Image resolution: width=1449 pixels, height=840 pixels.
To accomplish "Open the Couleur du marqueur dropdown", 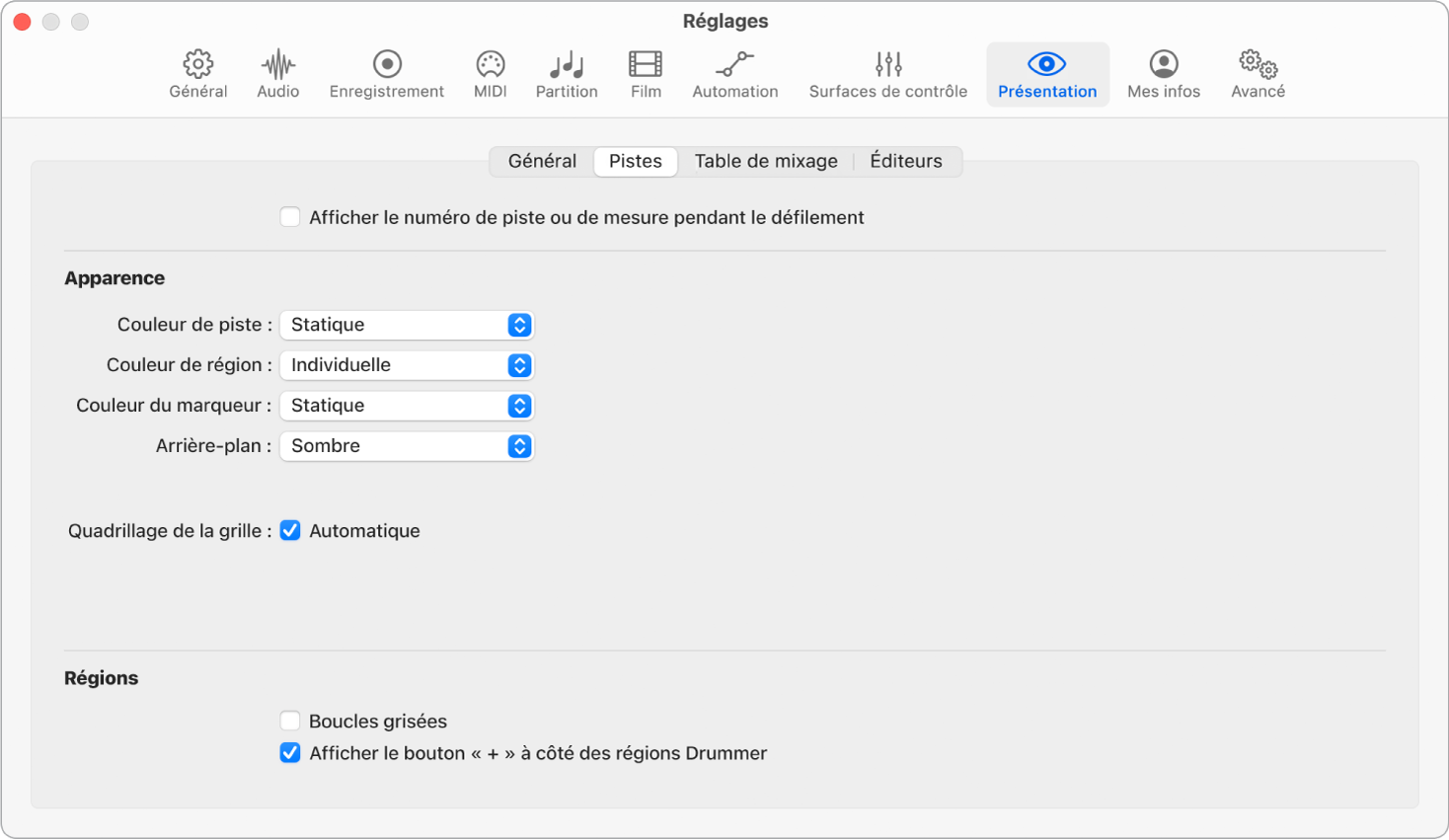I will point(407,406).
